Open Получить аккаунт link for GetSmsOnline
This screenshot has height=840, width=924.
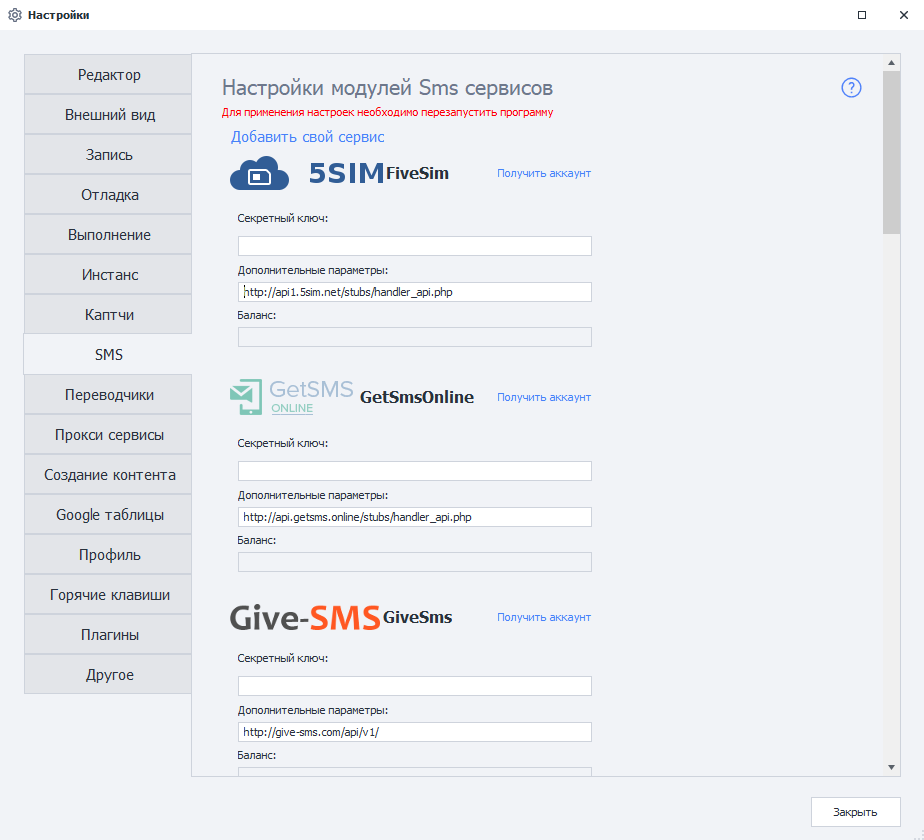(x=544, y=397)
